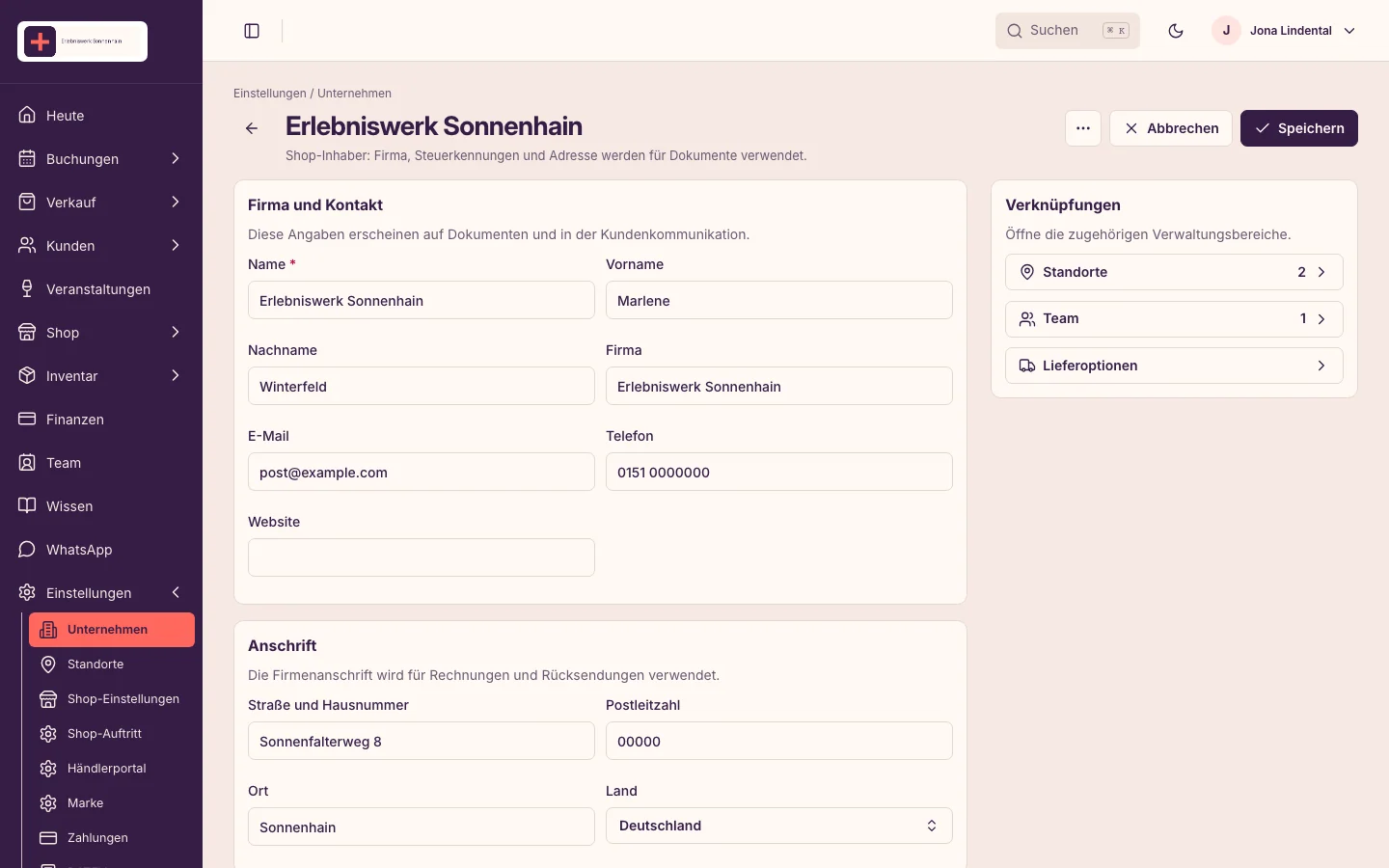The width and height of the screenshot is (1389, 868).
Task: Expand the Buchungen submenu chevron
Action: (x=176, y=158)
